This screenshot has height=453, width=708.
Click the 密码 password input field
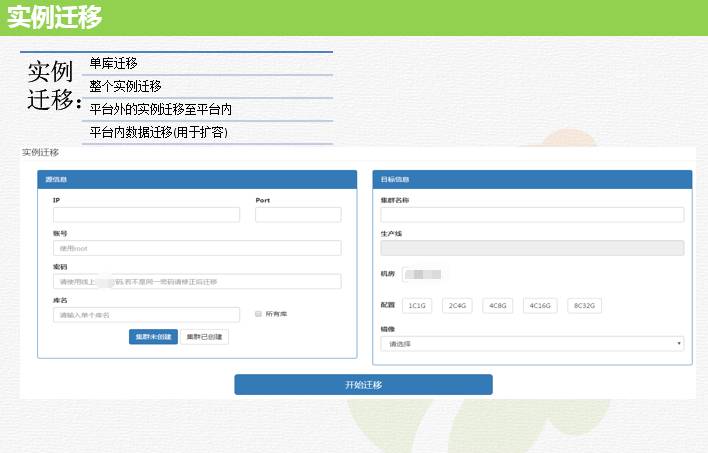(x=197, y=281)
